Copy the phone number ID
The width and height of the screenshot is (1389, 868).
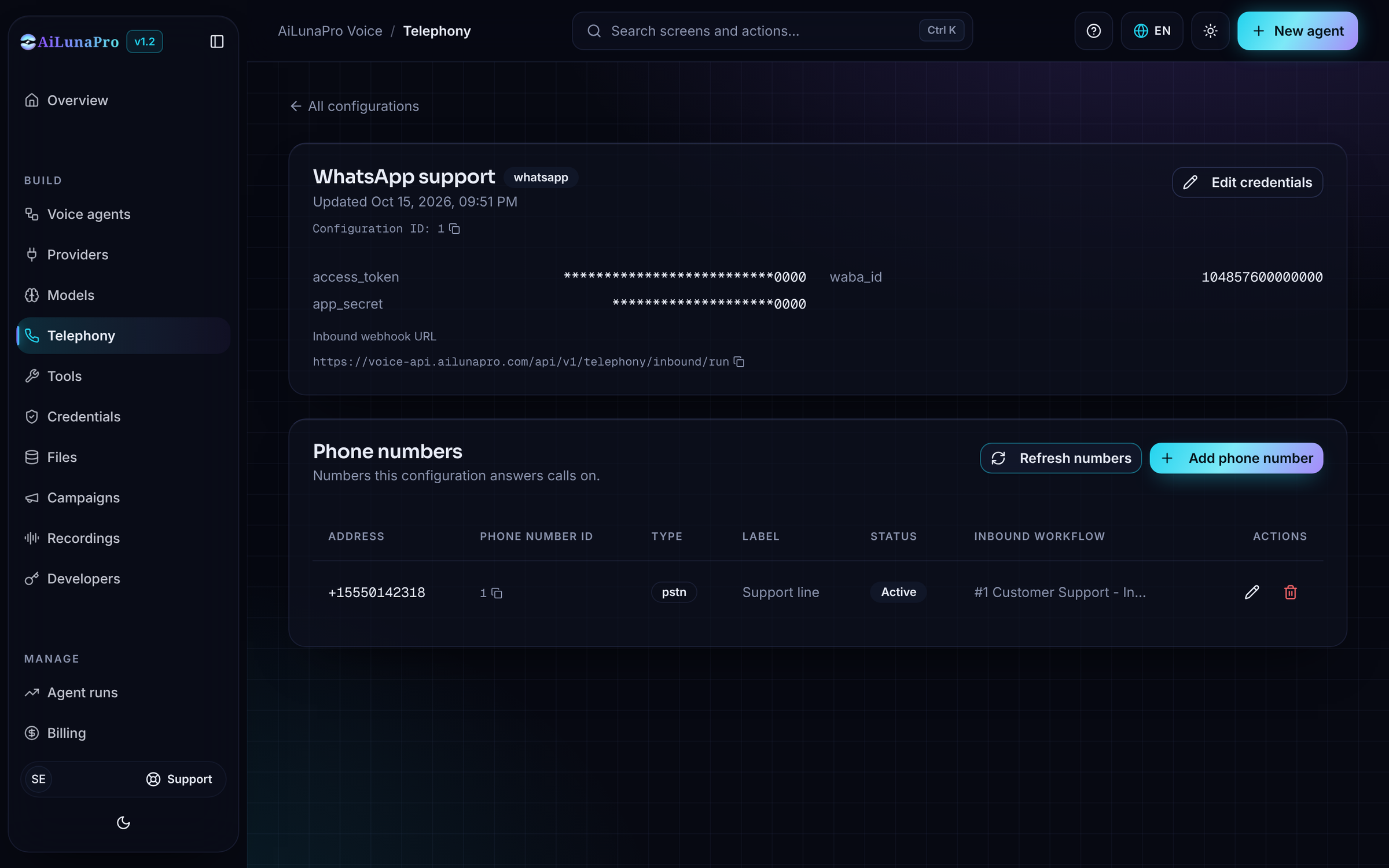497,593
